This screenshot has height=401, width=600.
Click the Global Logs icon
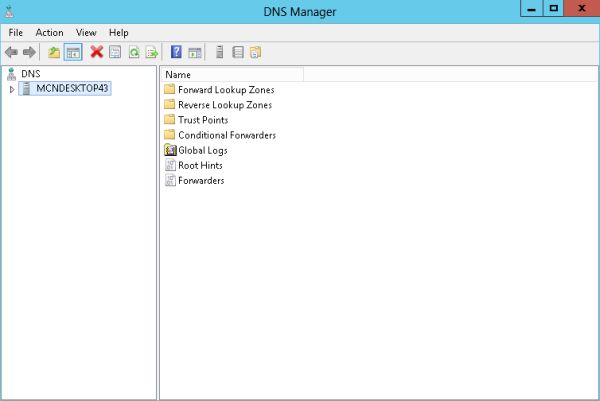click(170, 150)
